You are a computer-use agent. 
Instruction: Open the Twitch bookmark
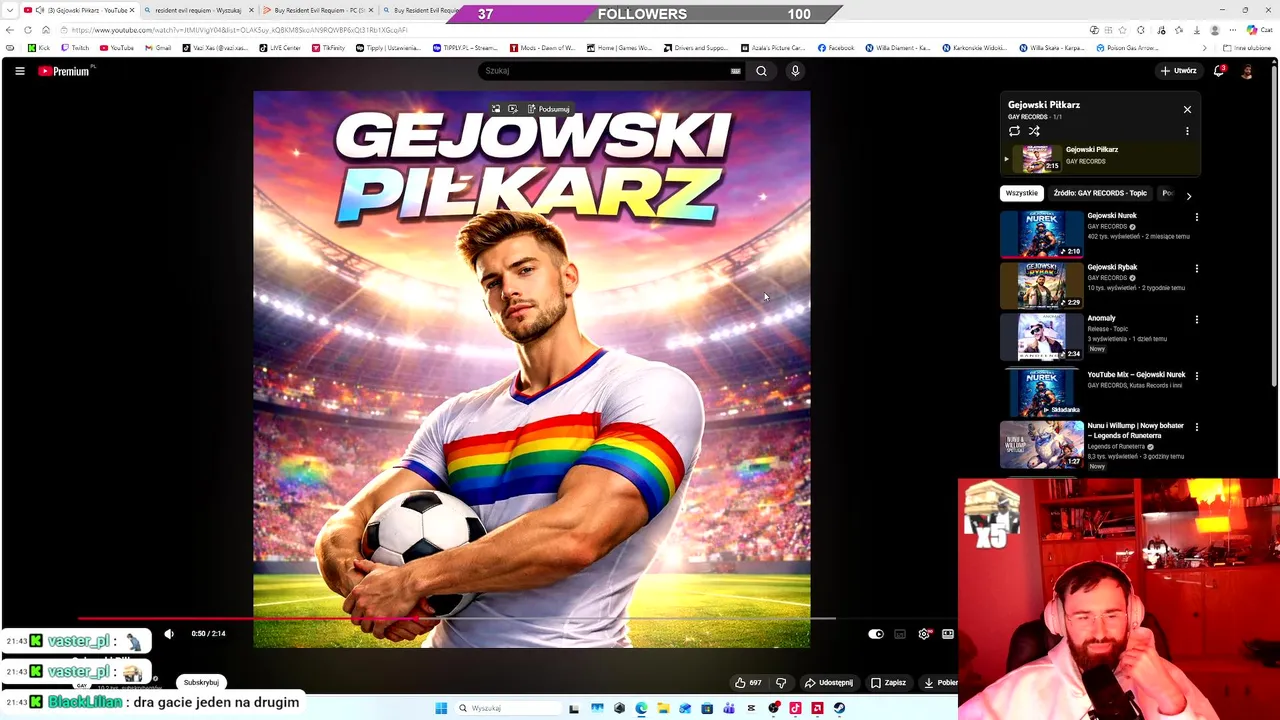75,48
